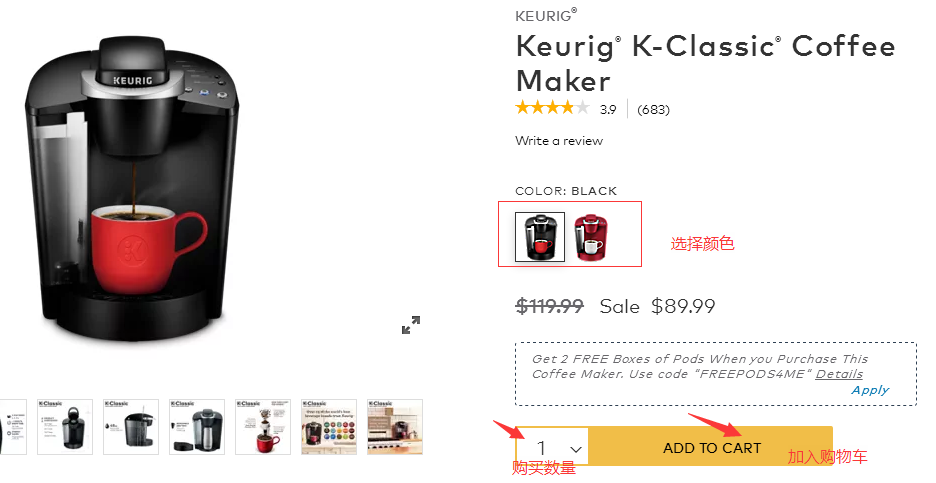This screenshot has height=483, width=936.
Task: View thumbnail with removable drip tray
Action: pyautogui.click(x=197, y=427)
